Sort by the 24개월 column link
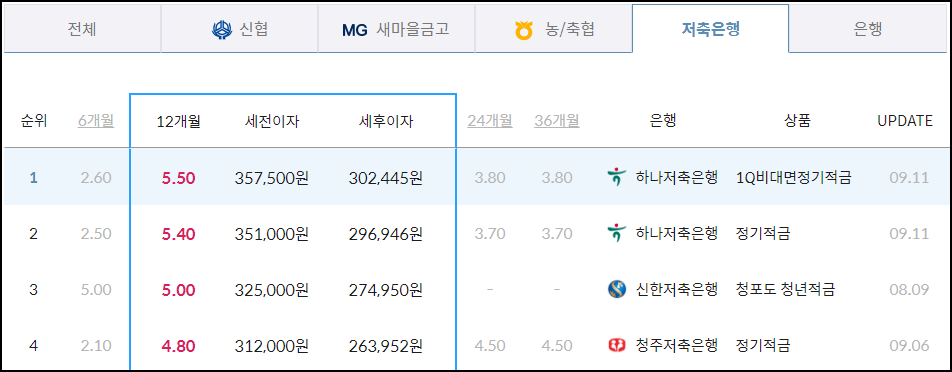Viewport: 952px width, 372px height. click(x=490, y=121)
